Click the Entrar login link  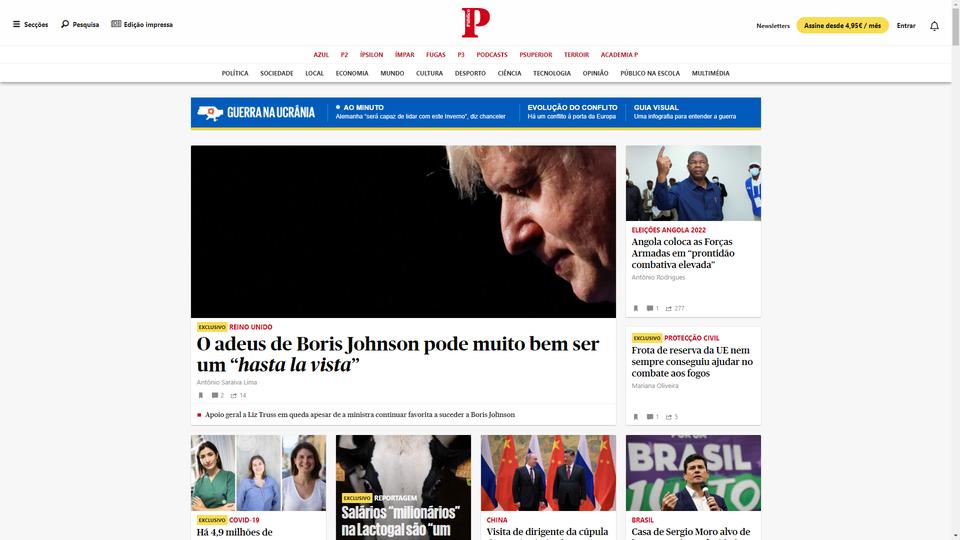pyautogui.click(x=906, y=26)
